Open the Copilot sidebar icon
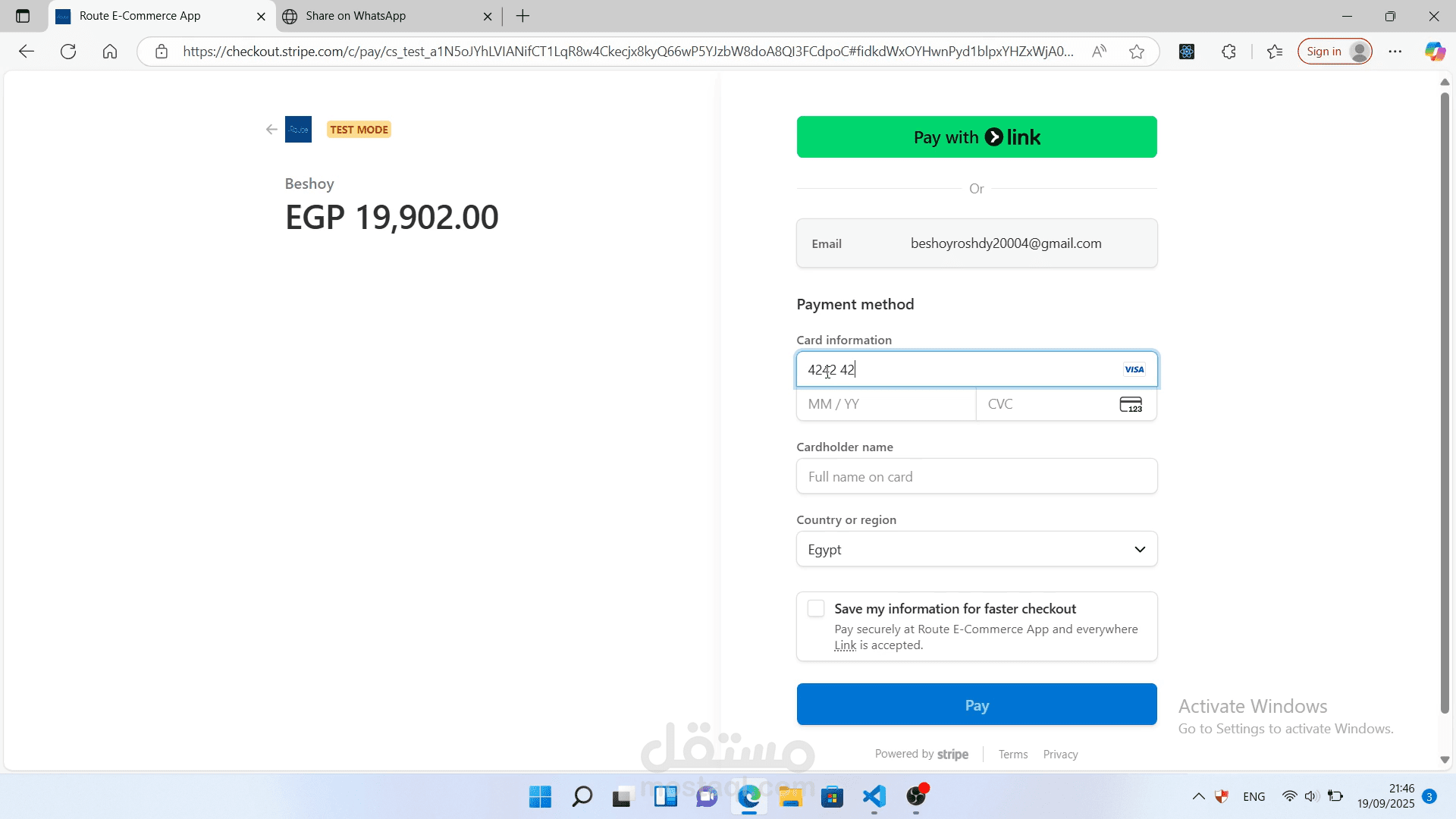 coord(1435,52)
